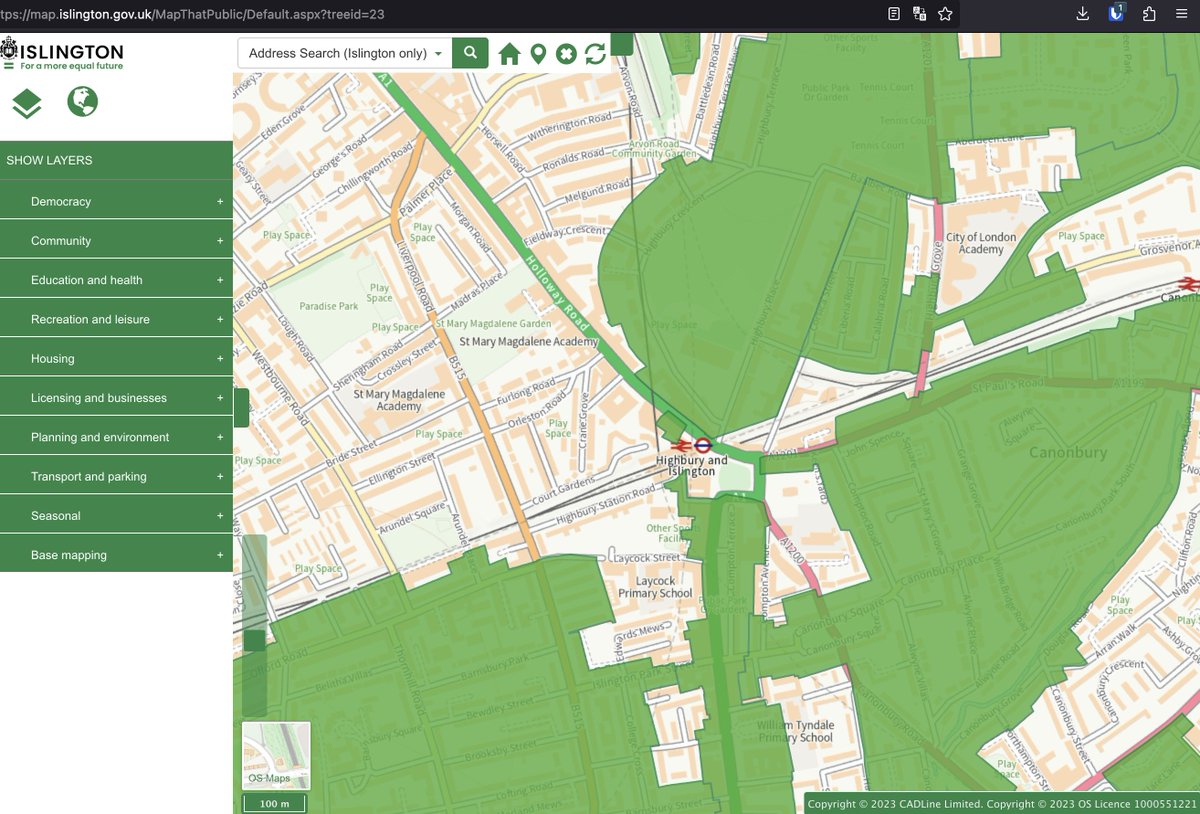
Task: Clear map with the X icon
Action: pyautogui.click(x=566, y=54)
